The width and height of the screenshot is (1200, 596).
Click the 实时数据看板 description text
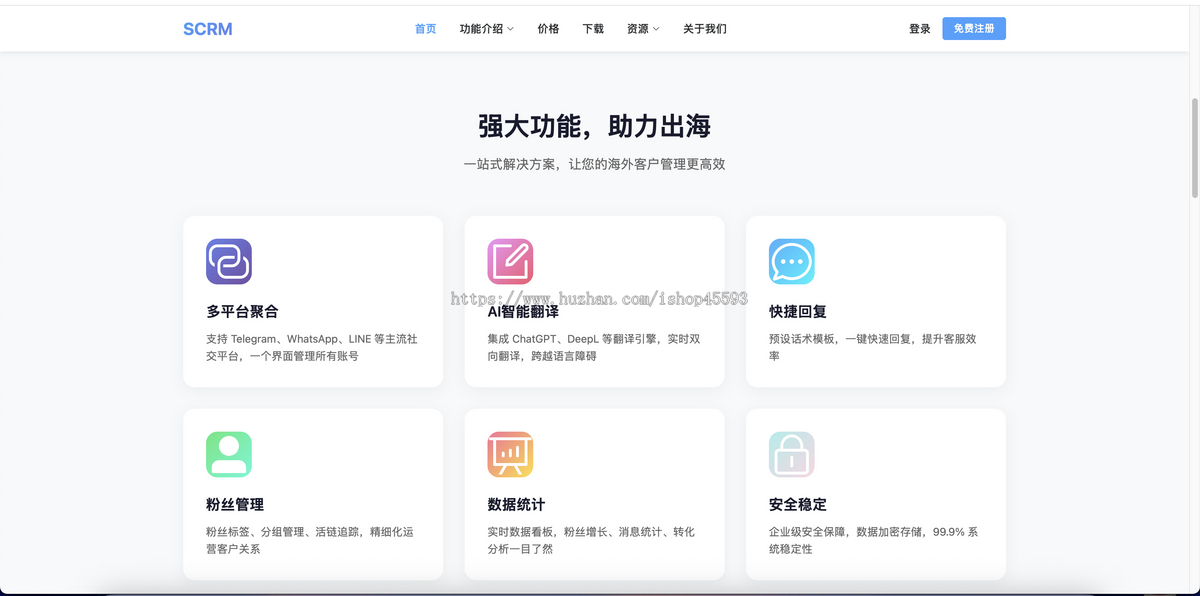point(591,540)
